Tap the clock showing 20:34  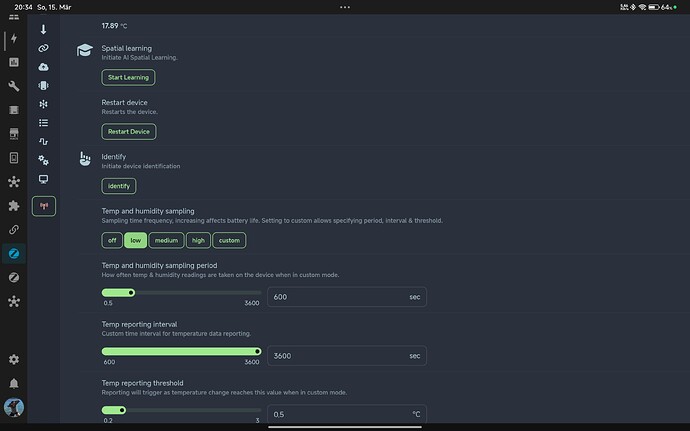point(23,7)
